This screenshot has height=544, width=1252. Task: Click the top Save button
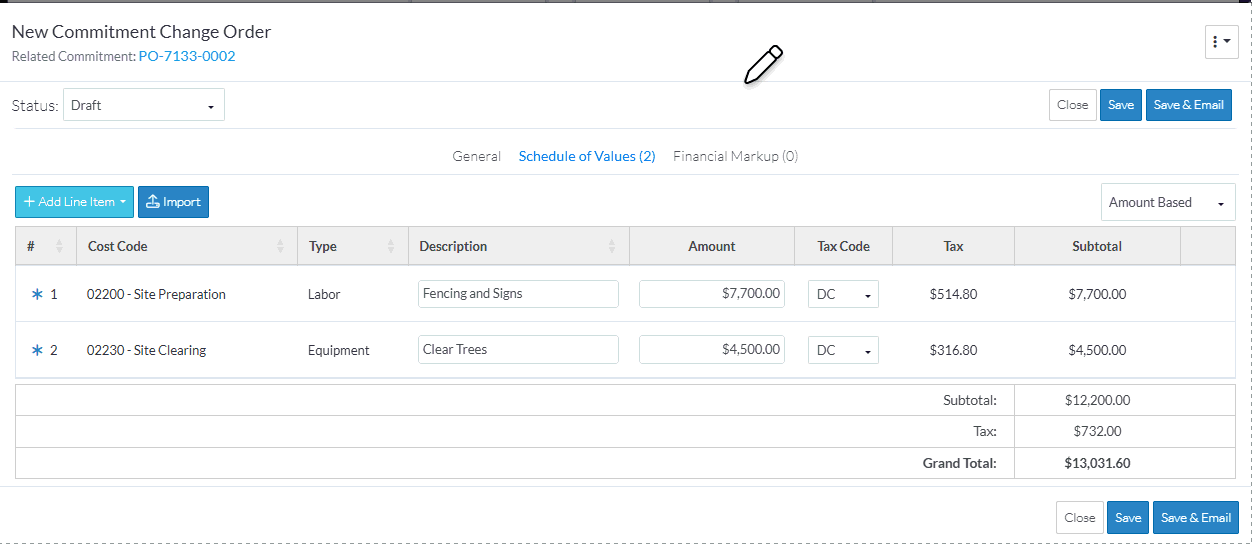(1121, 105)
